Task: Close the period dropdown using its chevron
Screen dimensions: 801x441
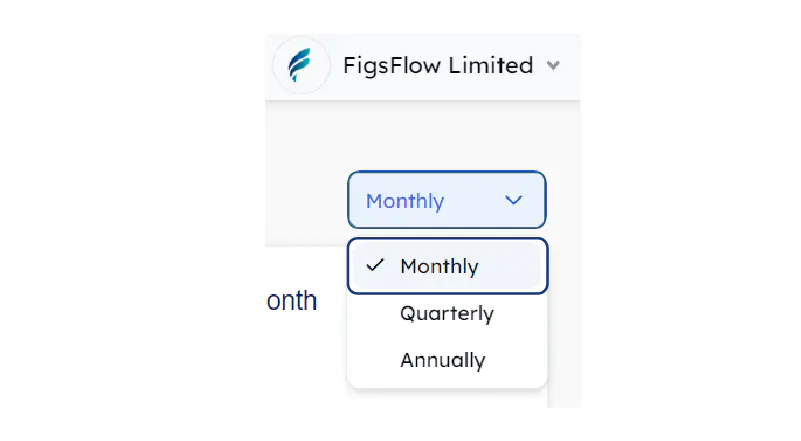Action: click(x=514, y=200)
